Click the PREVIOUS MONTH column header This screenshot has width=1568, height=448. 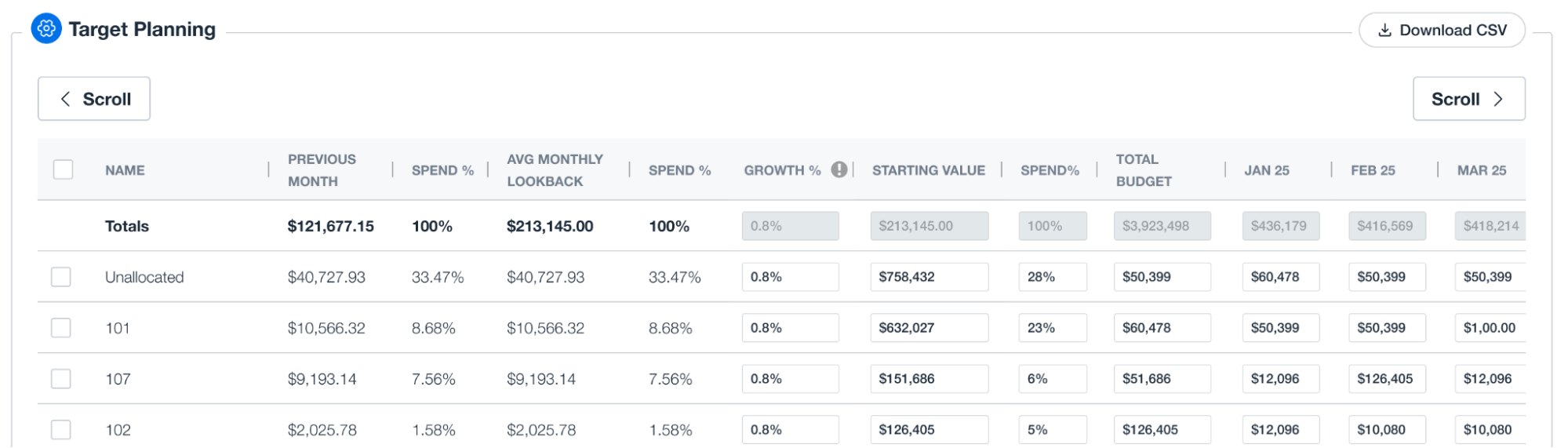point(322,170)
